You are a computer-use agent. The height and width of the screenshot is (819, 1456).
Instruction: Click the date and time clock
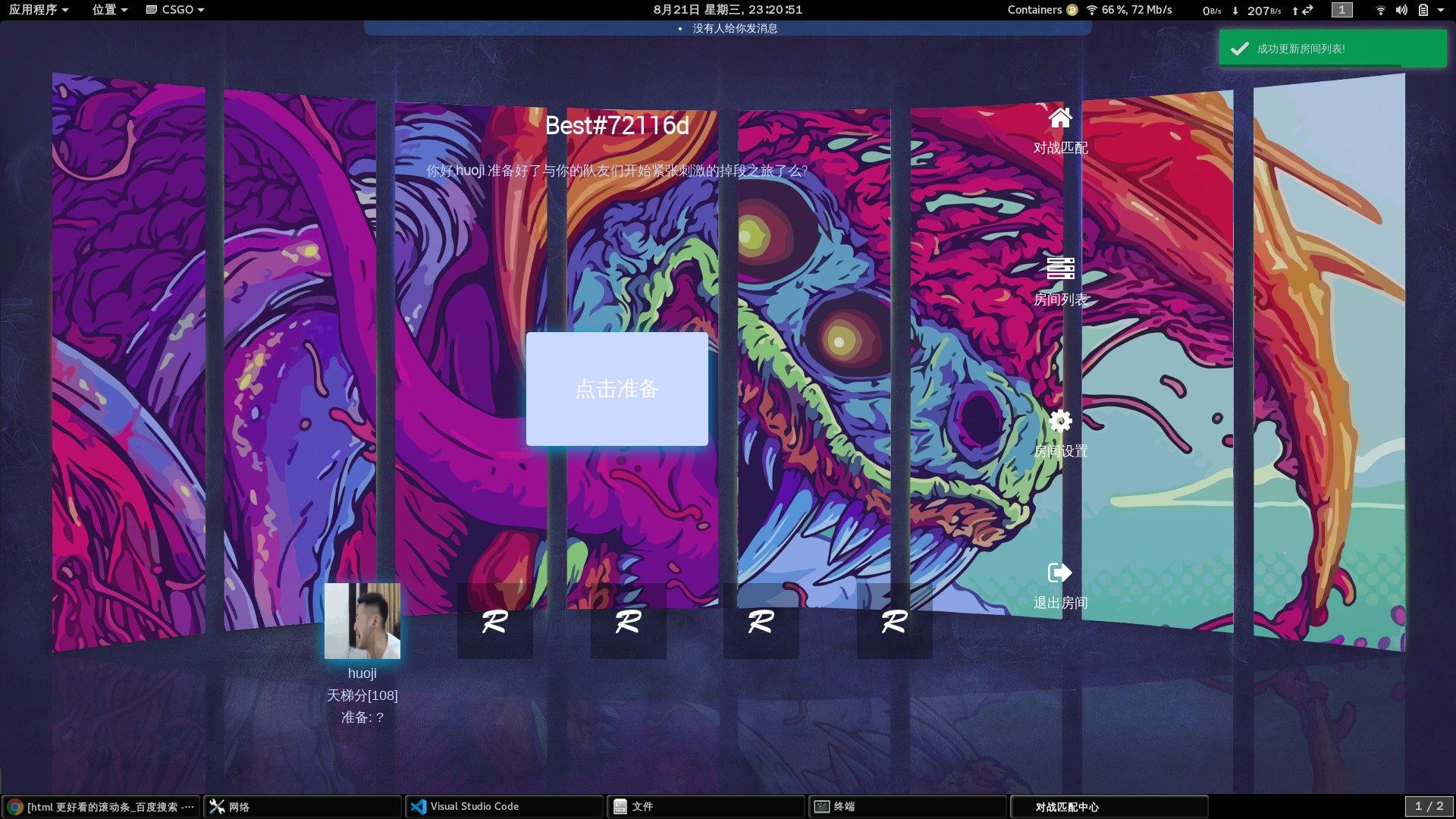point(728,10)
